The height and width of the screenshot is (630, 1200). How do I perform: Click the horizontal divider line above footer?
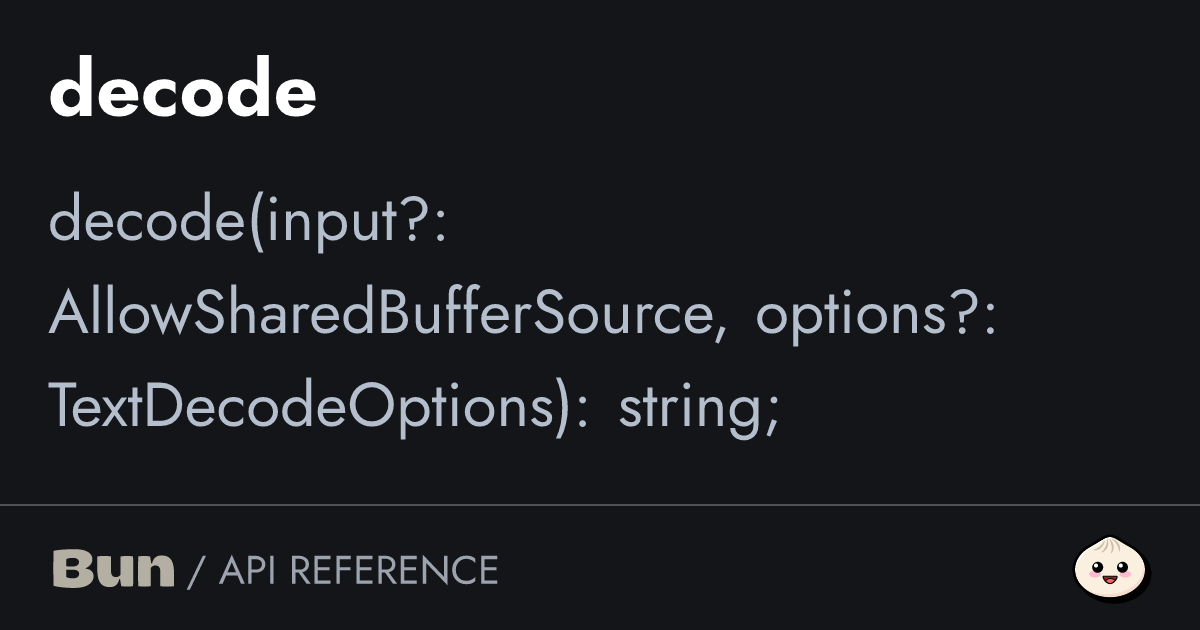(x=600, y=506)
